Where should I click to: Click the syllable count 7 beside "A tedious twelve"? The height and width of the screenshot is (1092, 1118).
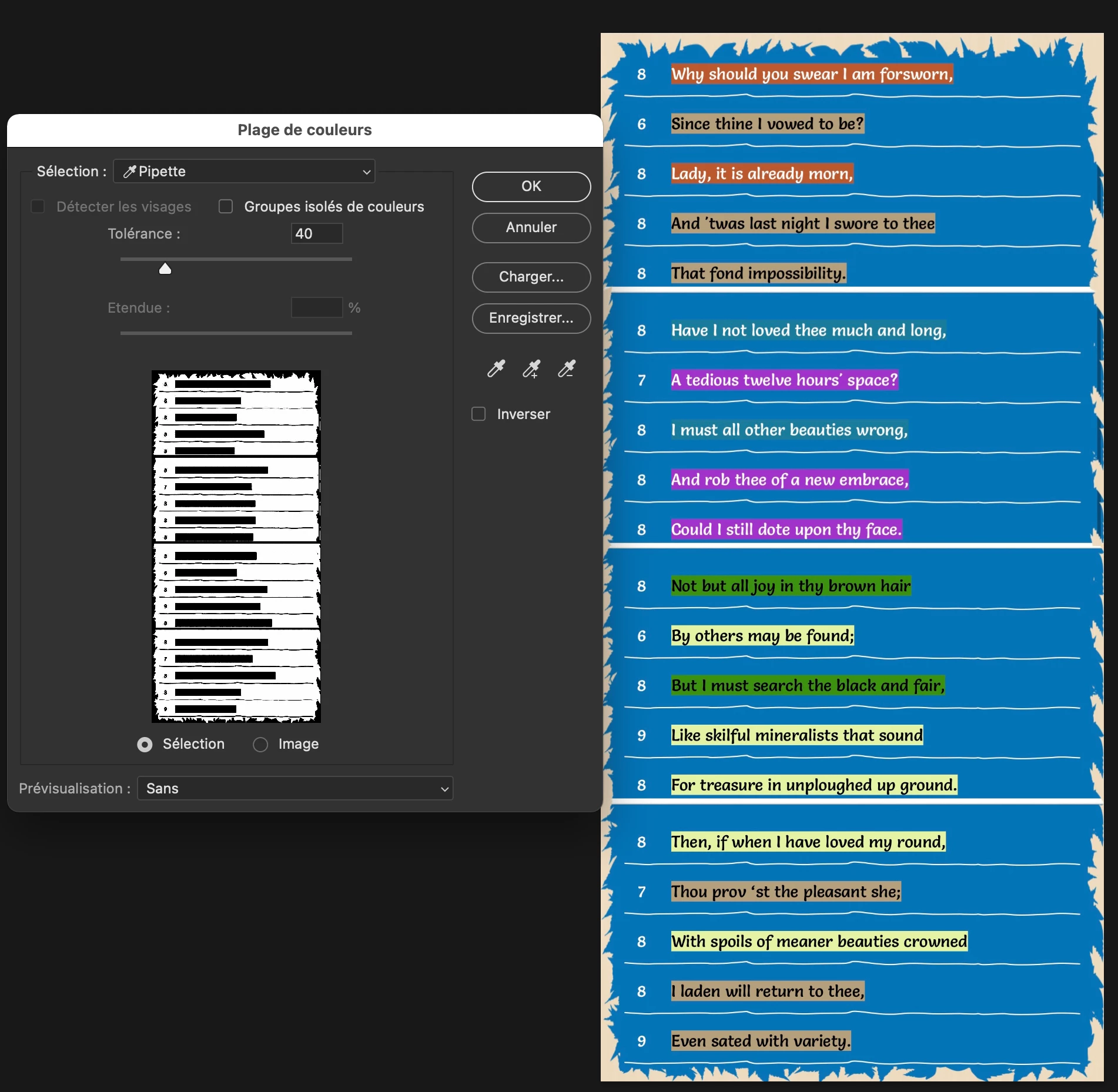[641, 380]
